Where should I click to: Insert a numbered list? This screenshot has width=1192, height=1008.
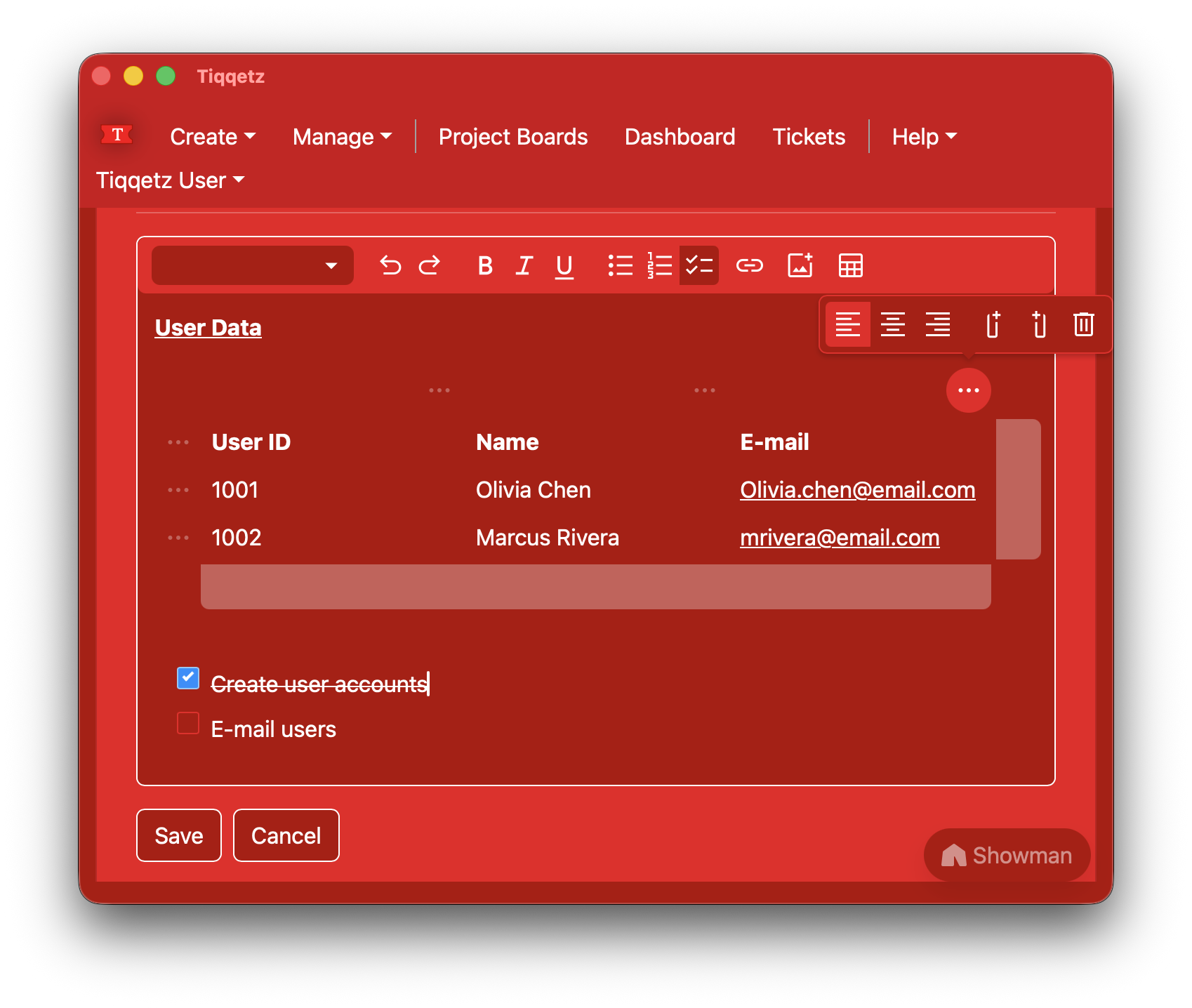point(659,266)
